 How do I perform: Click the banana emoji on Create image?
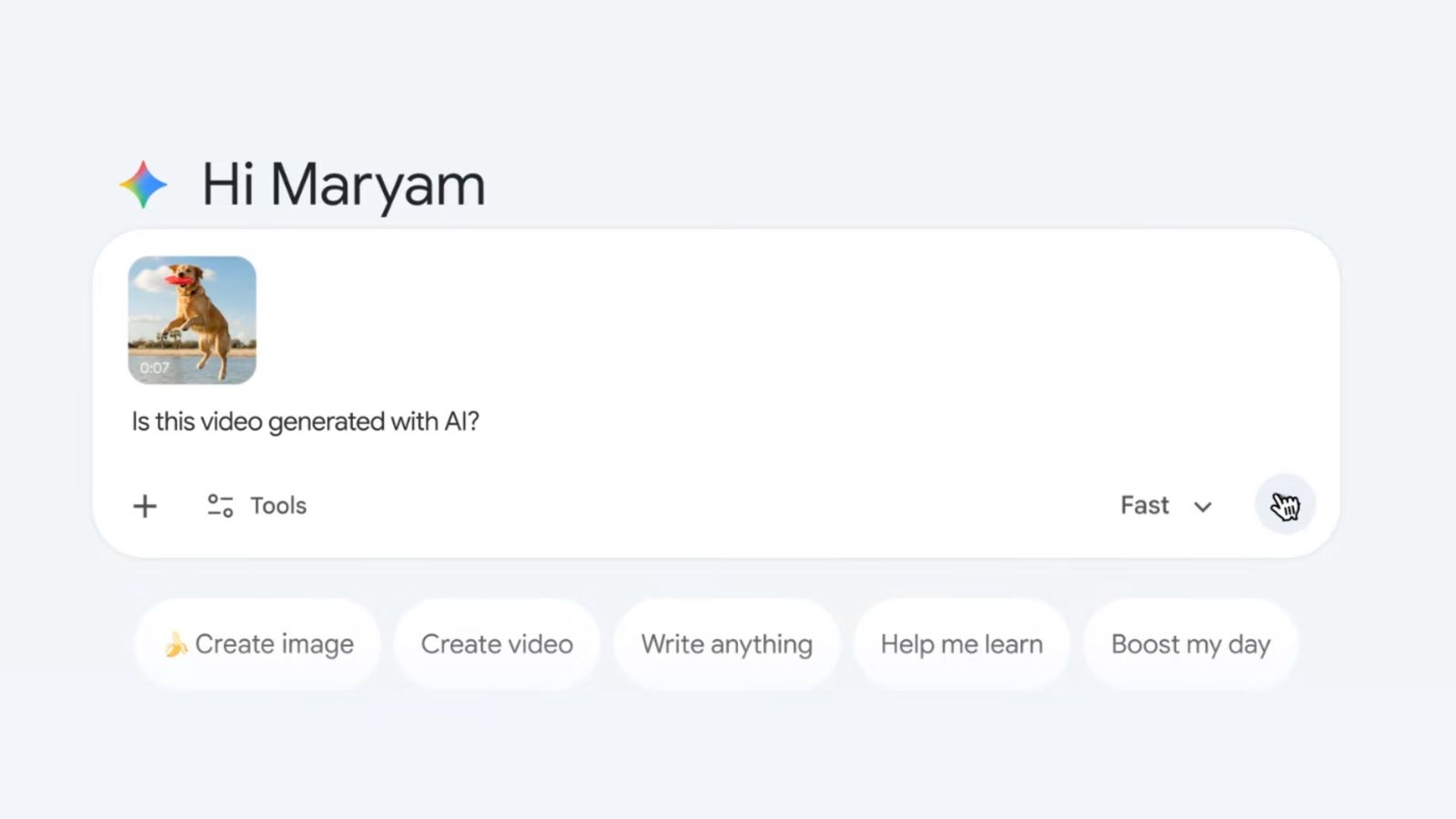176,644
